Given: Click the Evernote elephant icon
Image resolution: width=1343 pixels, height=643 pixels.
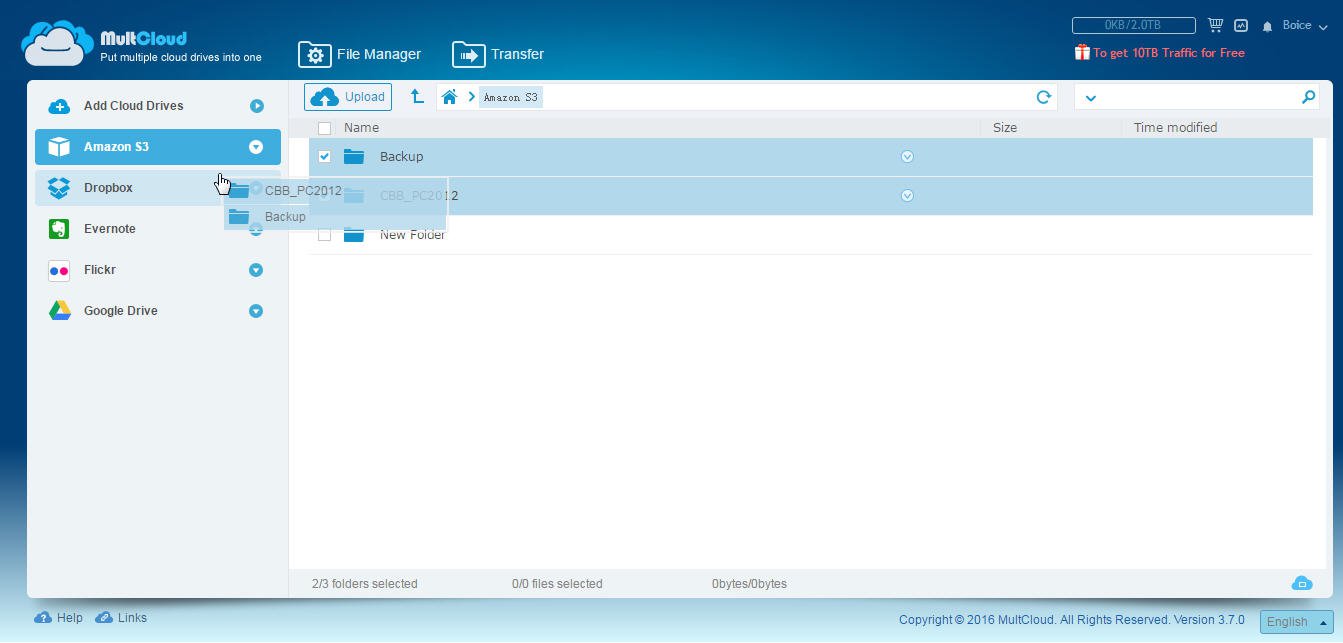Looking at the screenshot, I should pyautogui.click(x=59, y=229).
